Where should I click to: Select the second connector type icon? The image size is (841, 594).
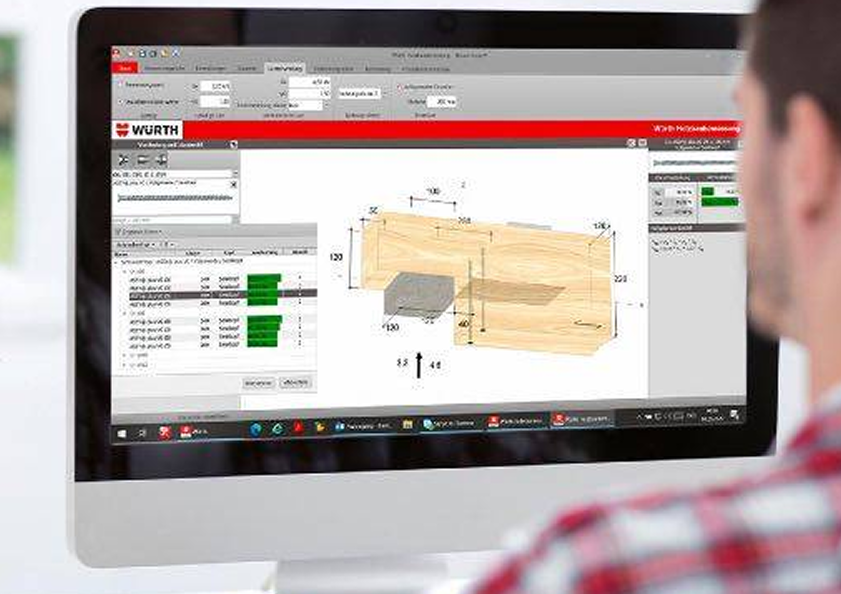(142, 160)
